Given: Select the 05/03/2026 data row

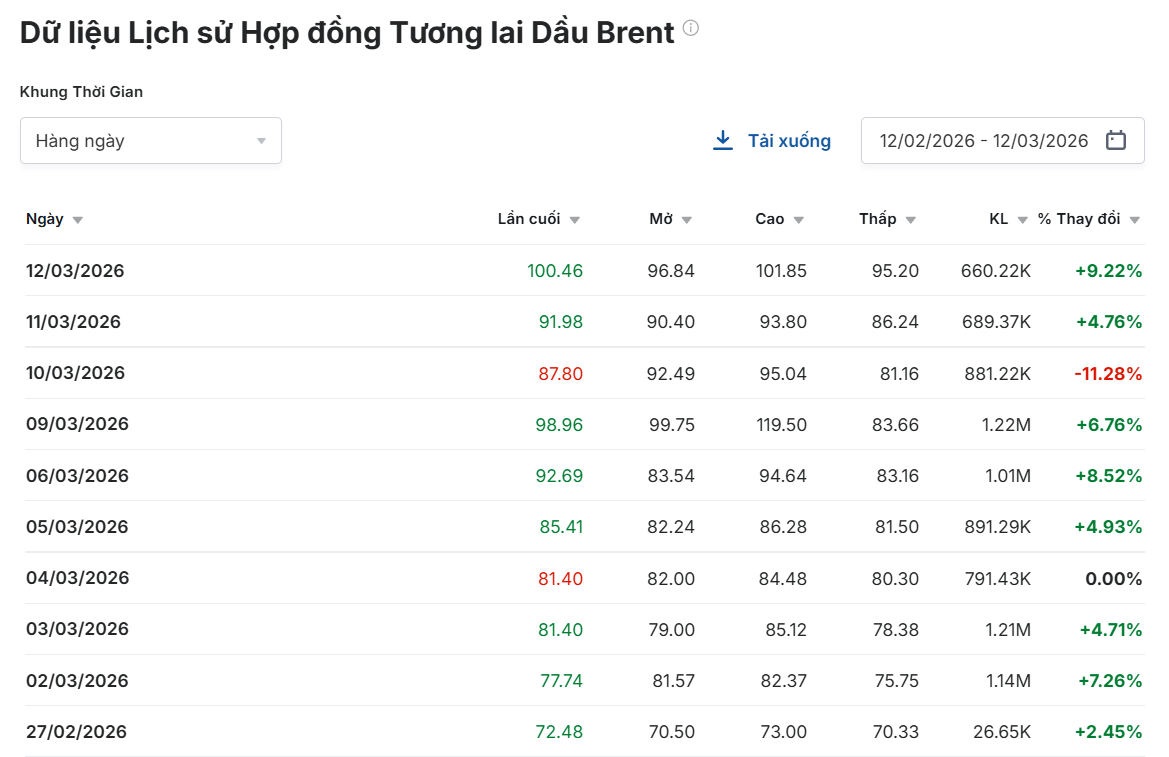Looking at the screenshot, I should [x=500, y=526].
